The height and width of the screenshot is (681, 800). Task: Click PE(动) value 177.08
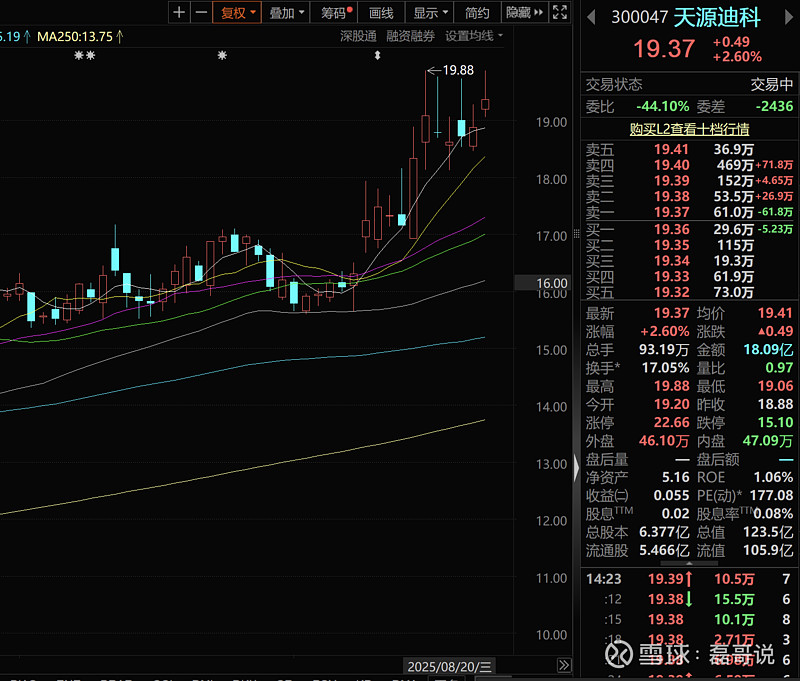point(771,495)
